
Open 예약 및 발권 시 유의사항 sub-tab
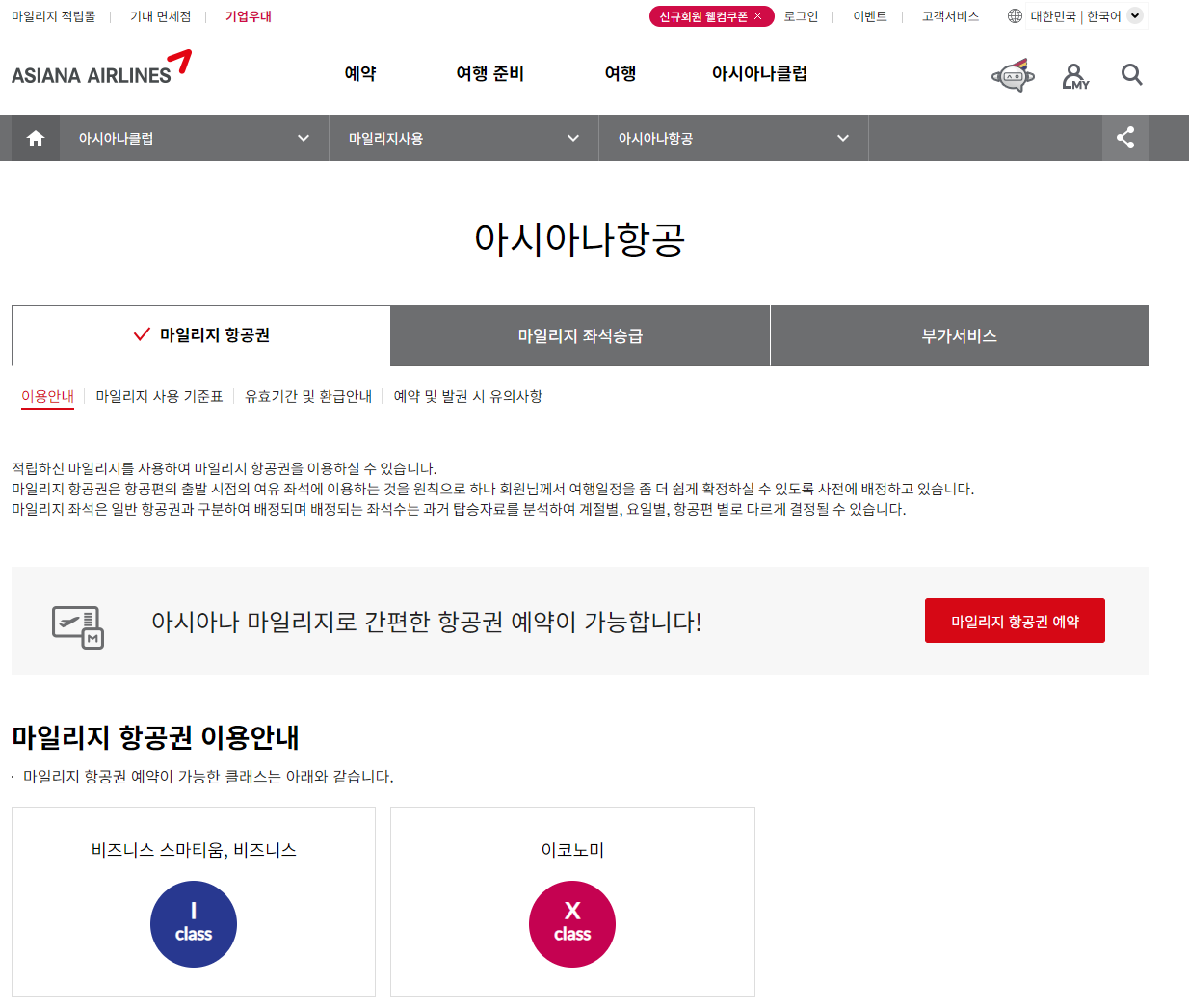tap(468, 396)
